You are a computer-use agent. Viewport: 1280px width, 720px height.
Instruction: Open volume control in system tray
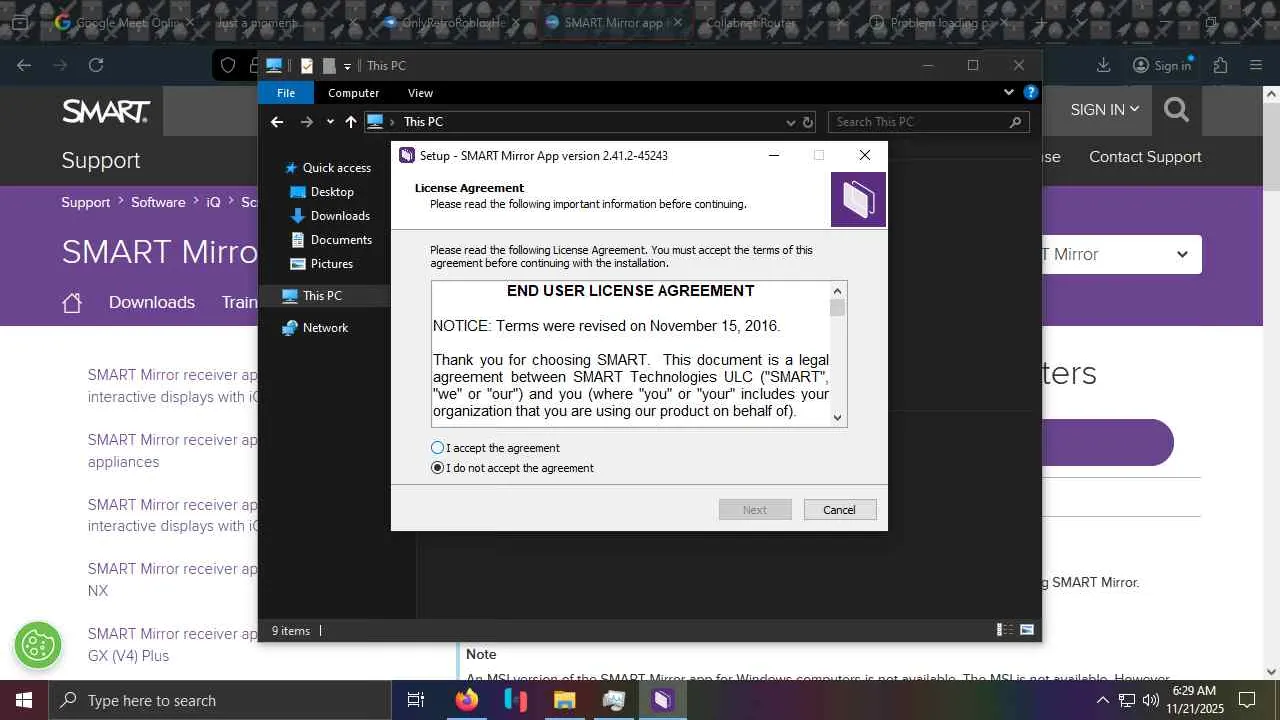coord(1151,700)
